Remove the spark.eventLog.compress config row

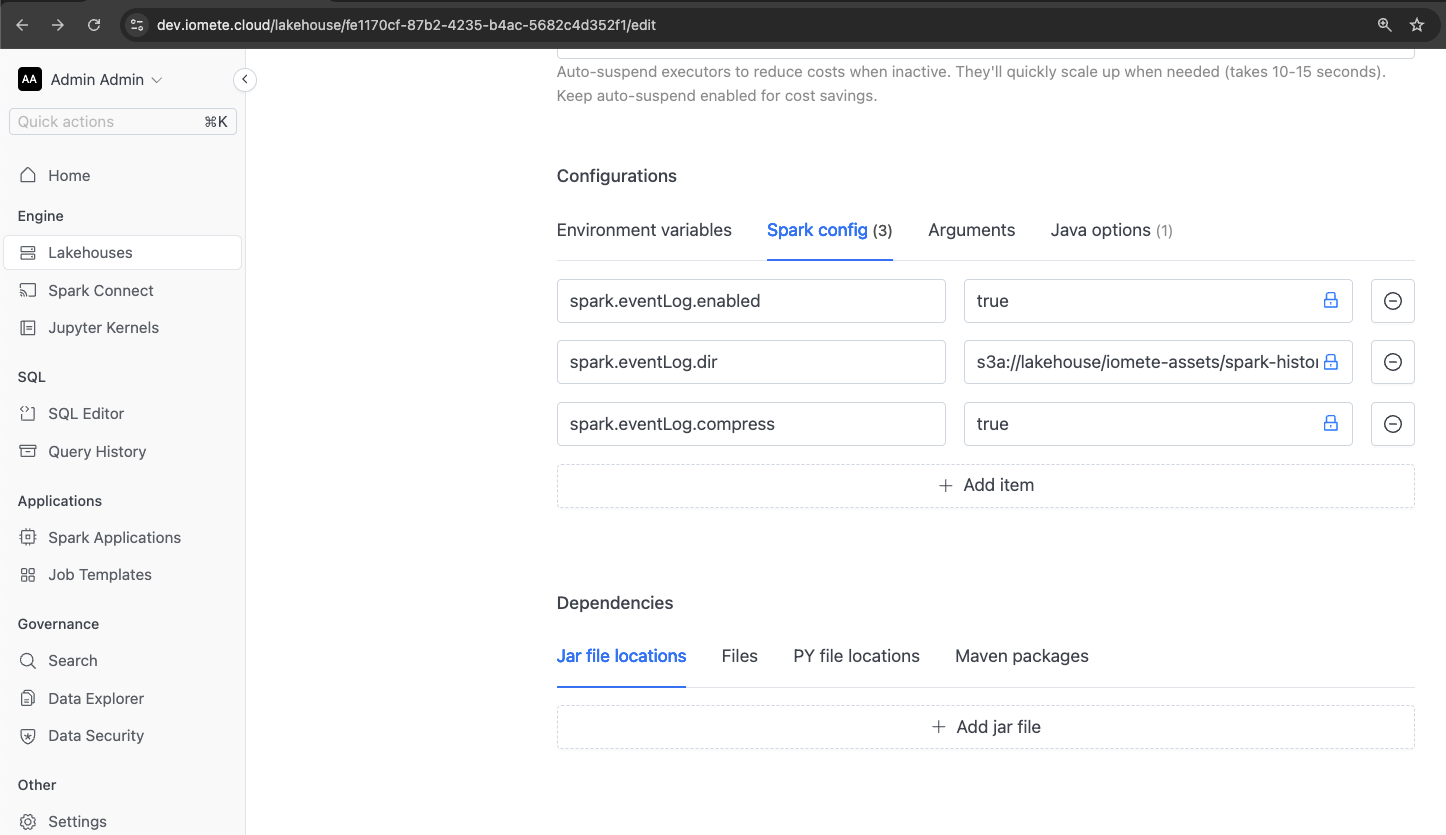pyautogui.click(x=1392, y=424)
